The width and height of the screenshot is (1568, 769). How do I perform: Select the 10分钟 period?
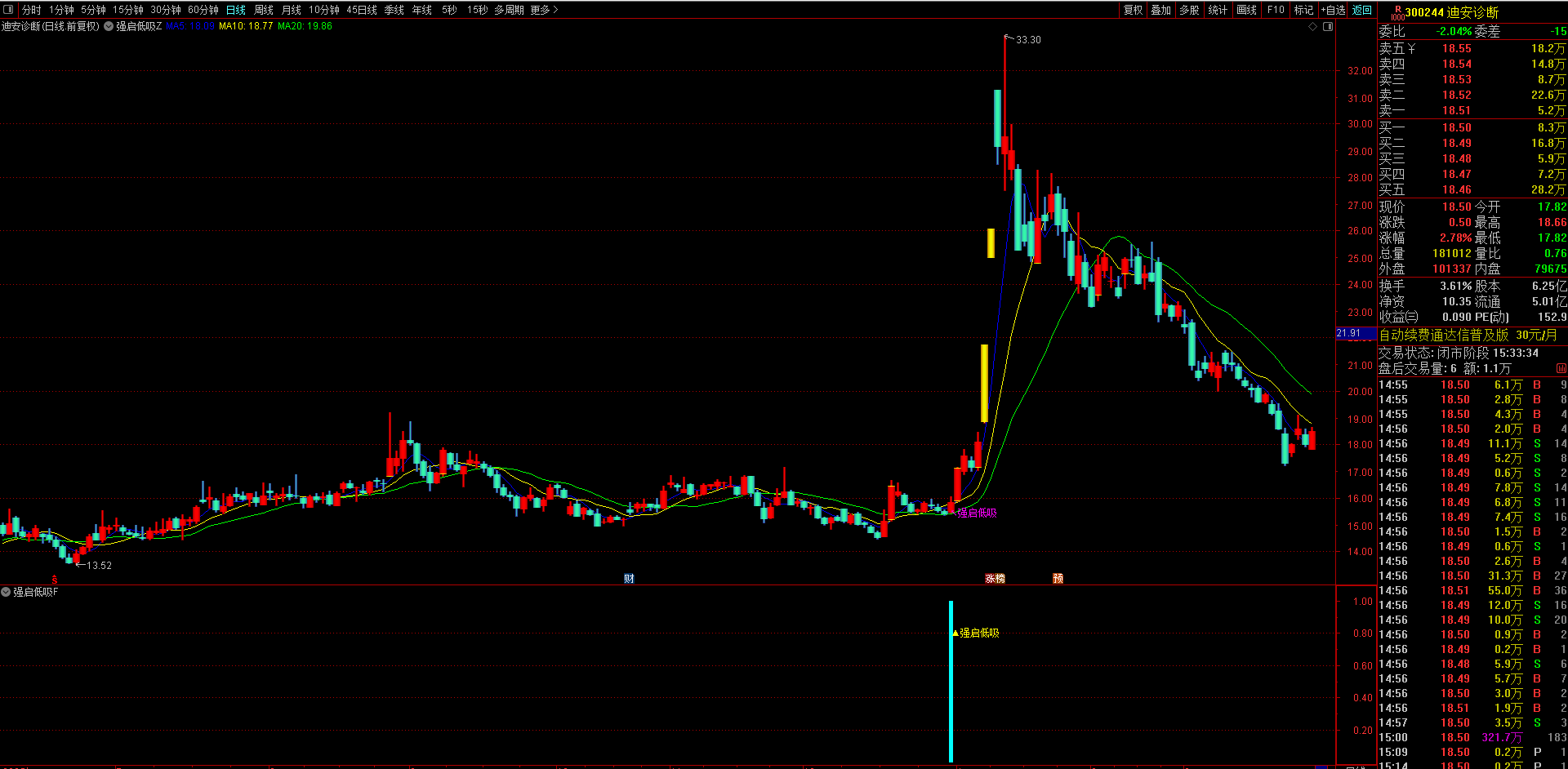pos(324,10)
